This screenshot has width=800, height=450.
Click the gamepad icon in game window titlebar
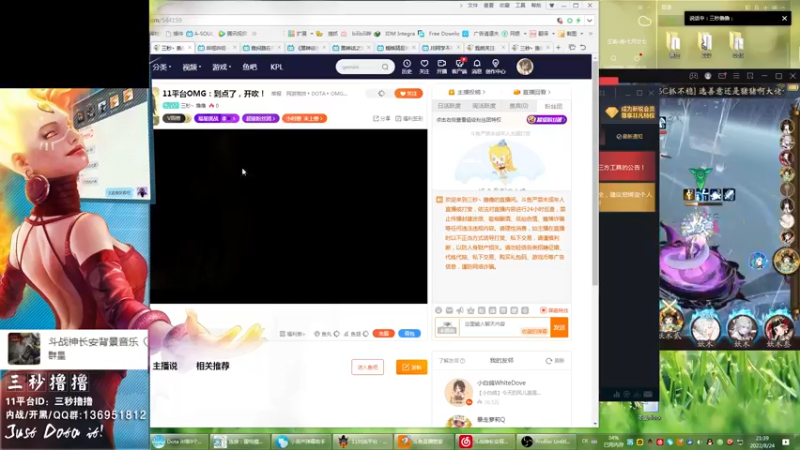tap(693, 76)
